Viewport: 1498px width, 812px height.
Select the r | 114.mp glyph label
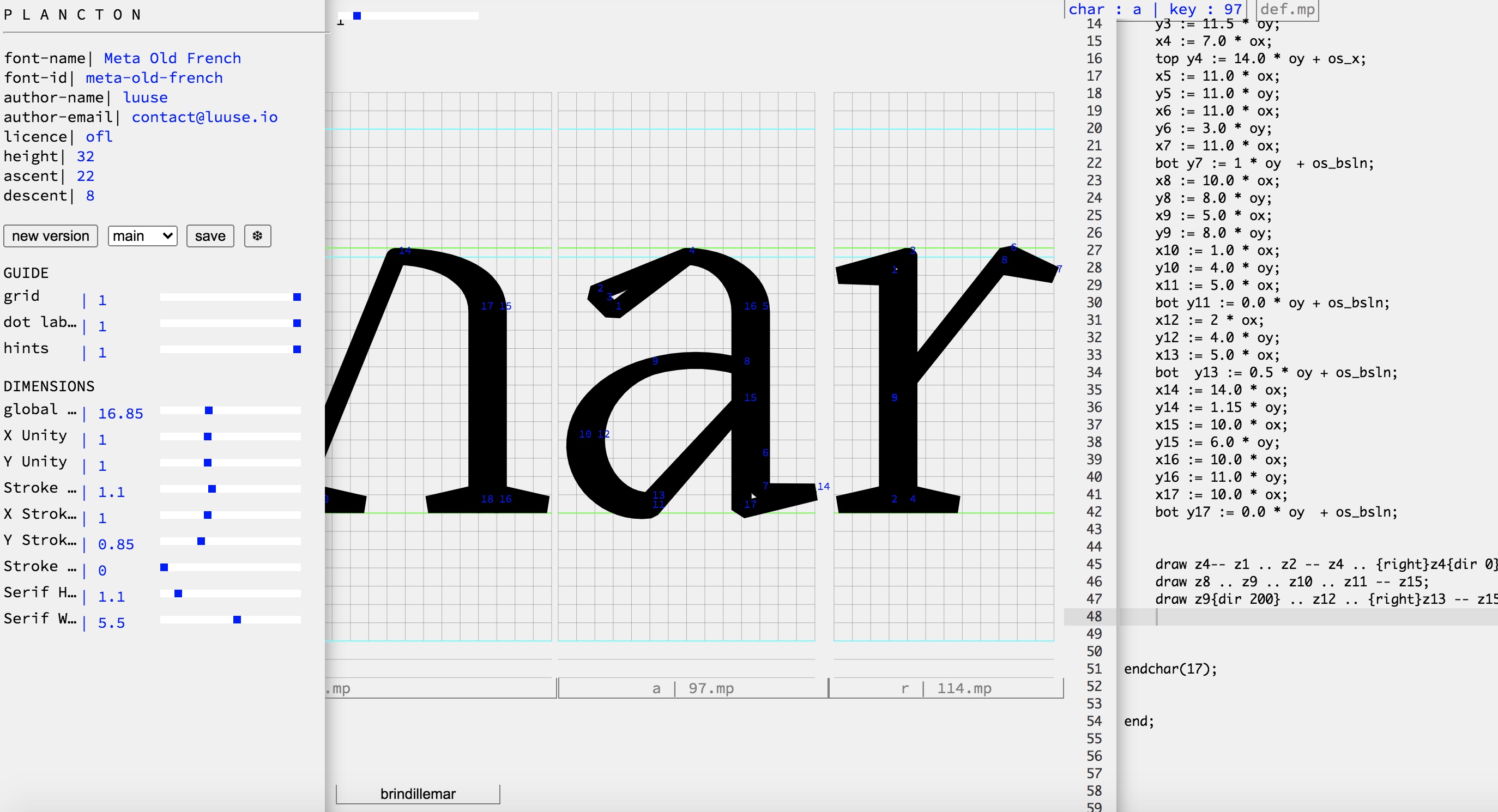[x=946, y=688]
